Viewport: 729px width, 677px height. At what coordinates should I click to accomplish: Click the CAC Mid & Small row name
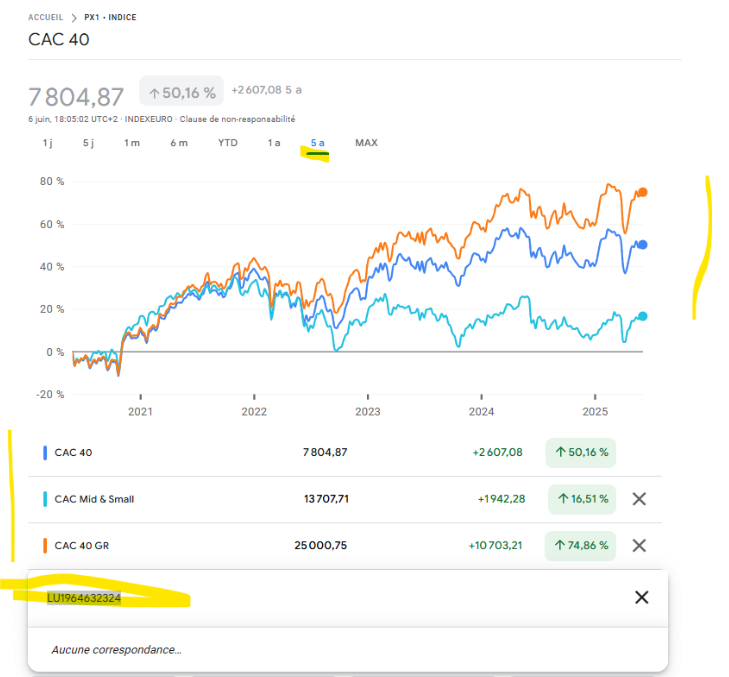(x=94, y=499)
